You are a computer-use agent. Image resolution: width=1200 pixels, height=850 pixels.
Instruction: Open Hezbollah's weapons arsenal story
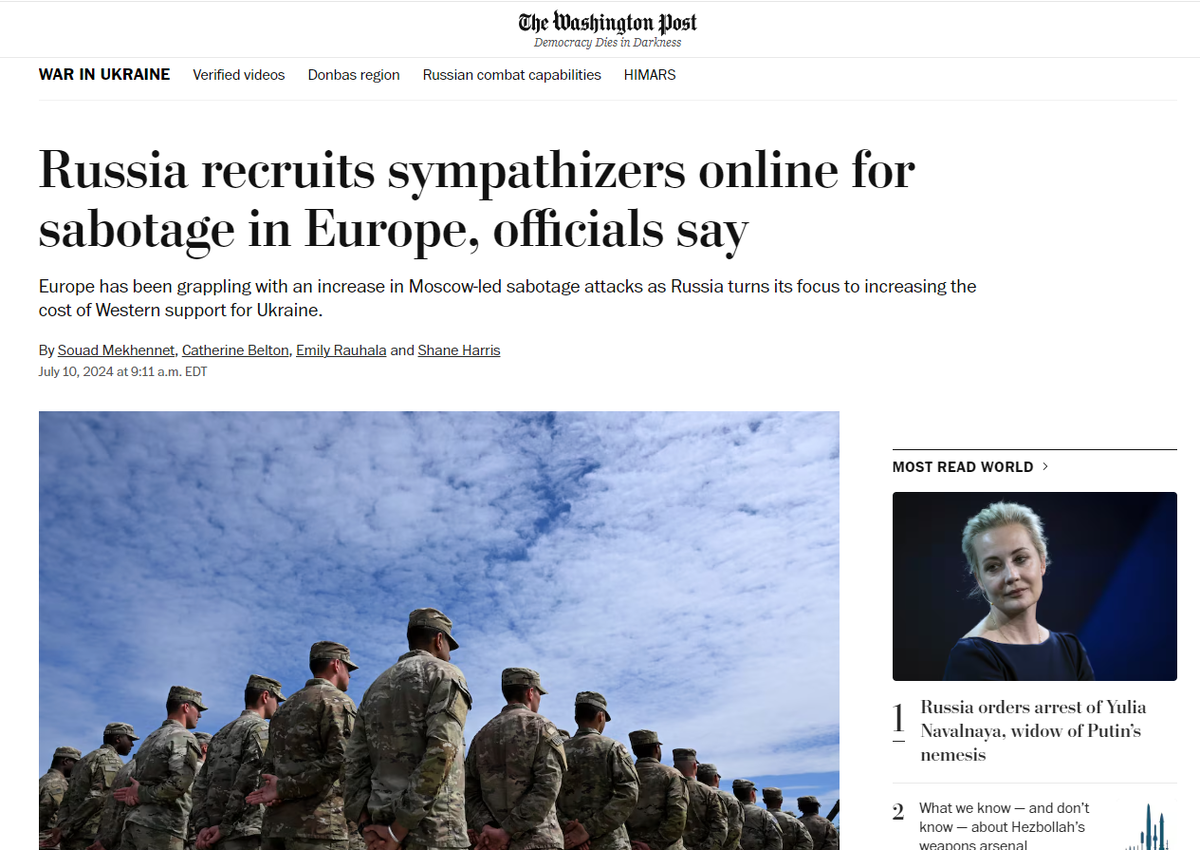(x=1004, y=827)
